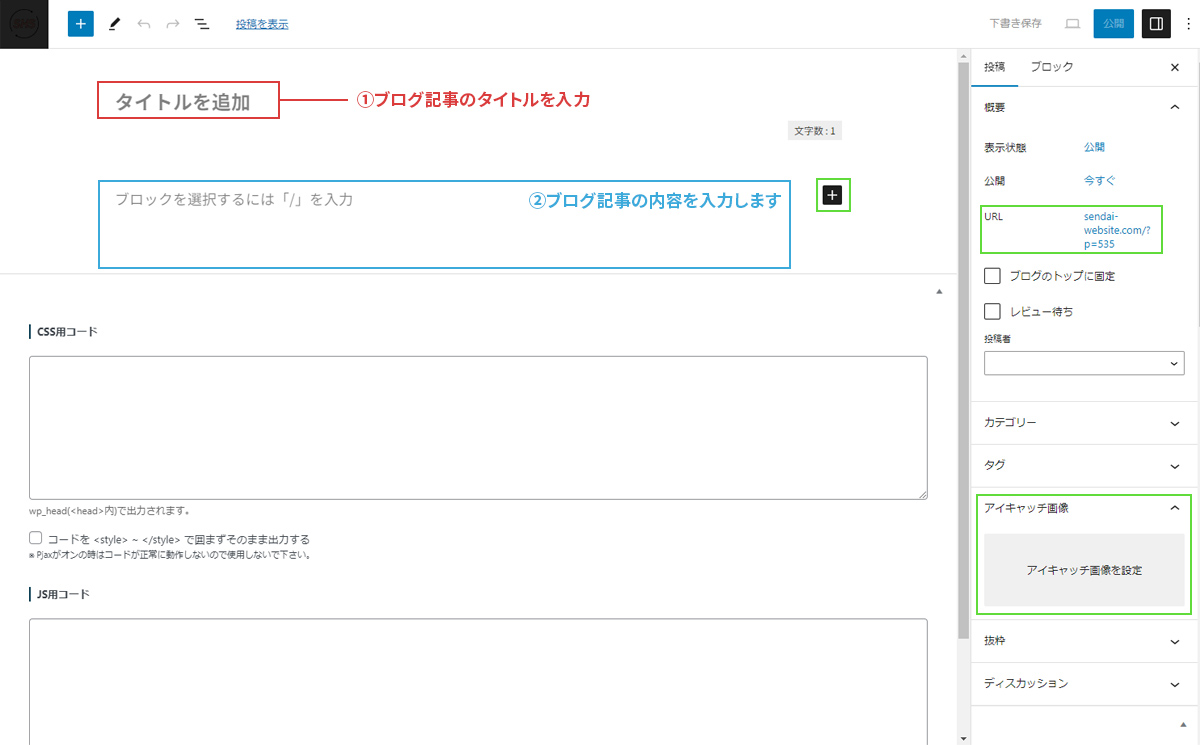Open the 投稿者 author dropdown
The height and width of the screenshot is (745, 1200).
click(1084, 363)
